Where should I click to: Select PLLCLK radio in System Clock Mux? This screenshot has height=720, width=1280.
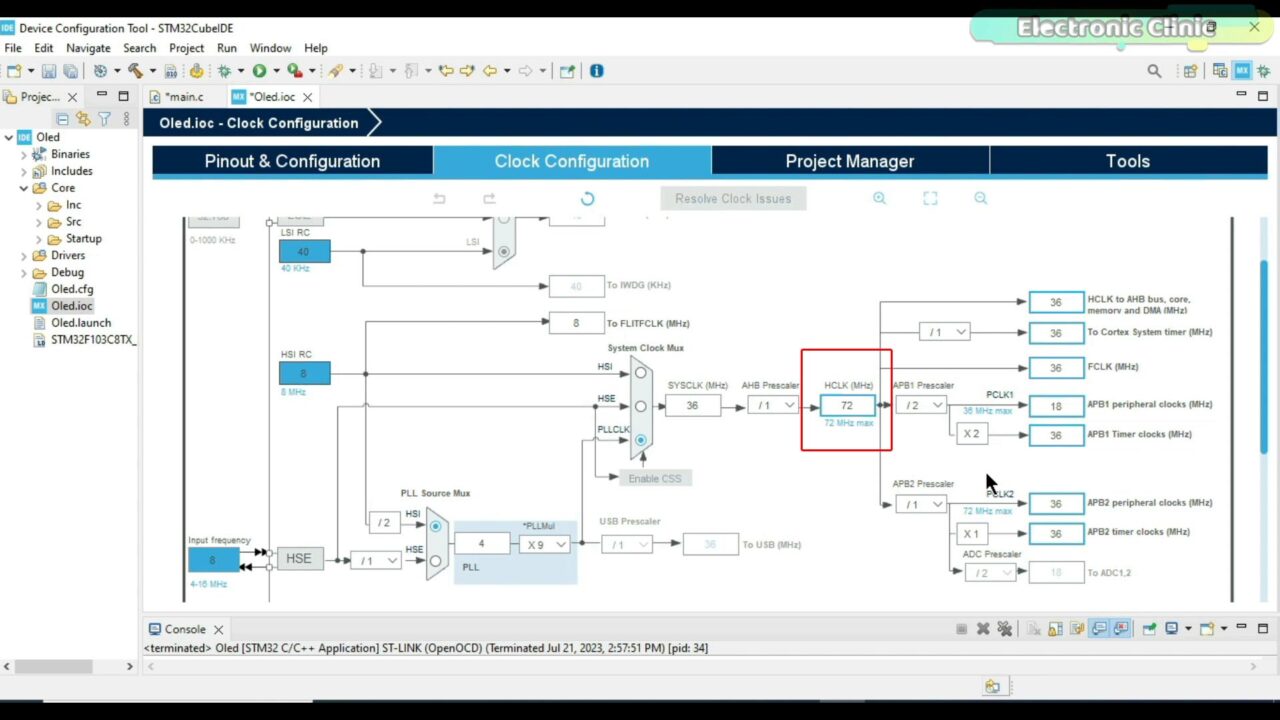tap(640, 439)
